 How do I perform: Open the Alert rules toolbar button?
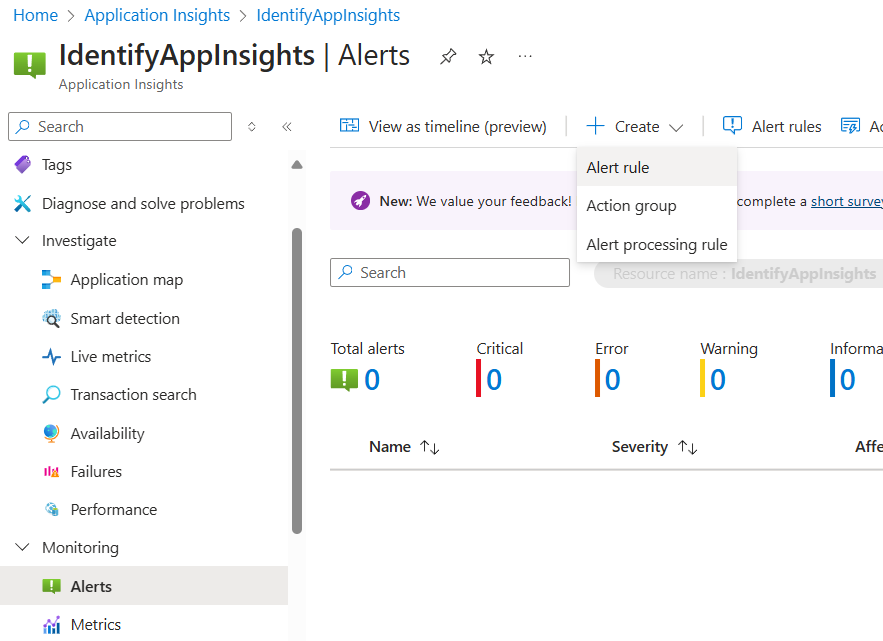pos(772,126)
